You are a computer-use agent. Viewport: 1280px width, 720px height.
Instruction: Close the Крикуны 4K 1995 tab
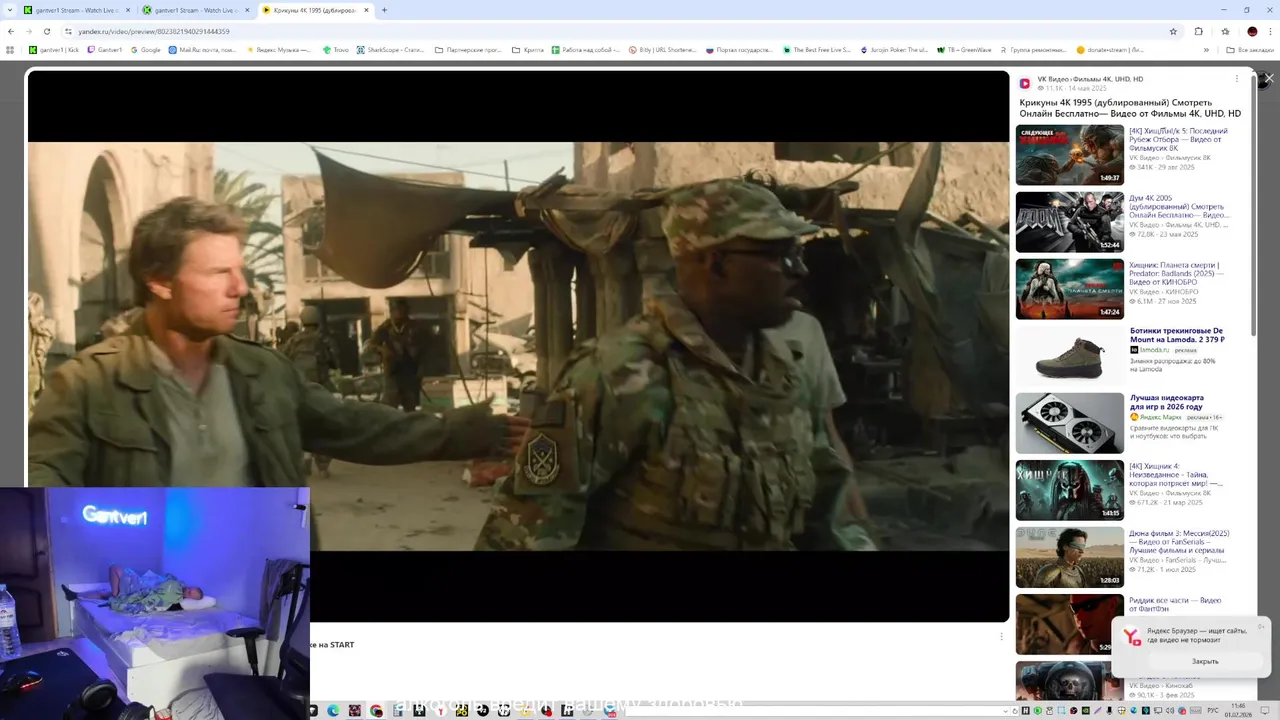[x=367, y=10]
